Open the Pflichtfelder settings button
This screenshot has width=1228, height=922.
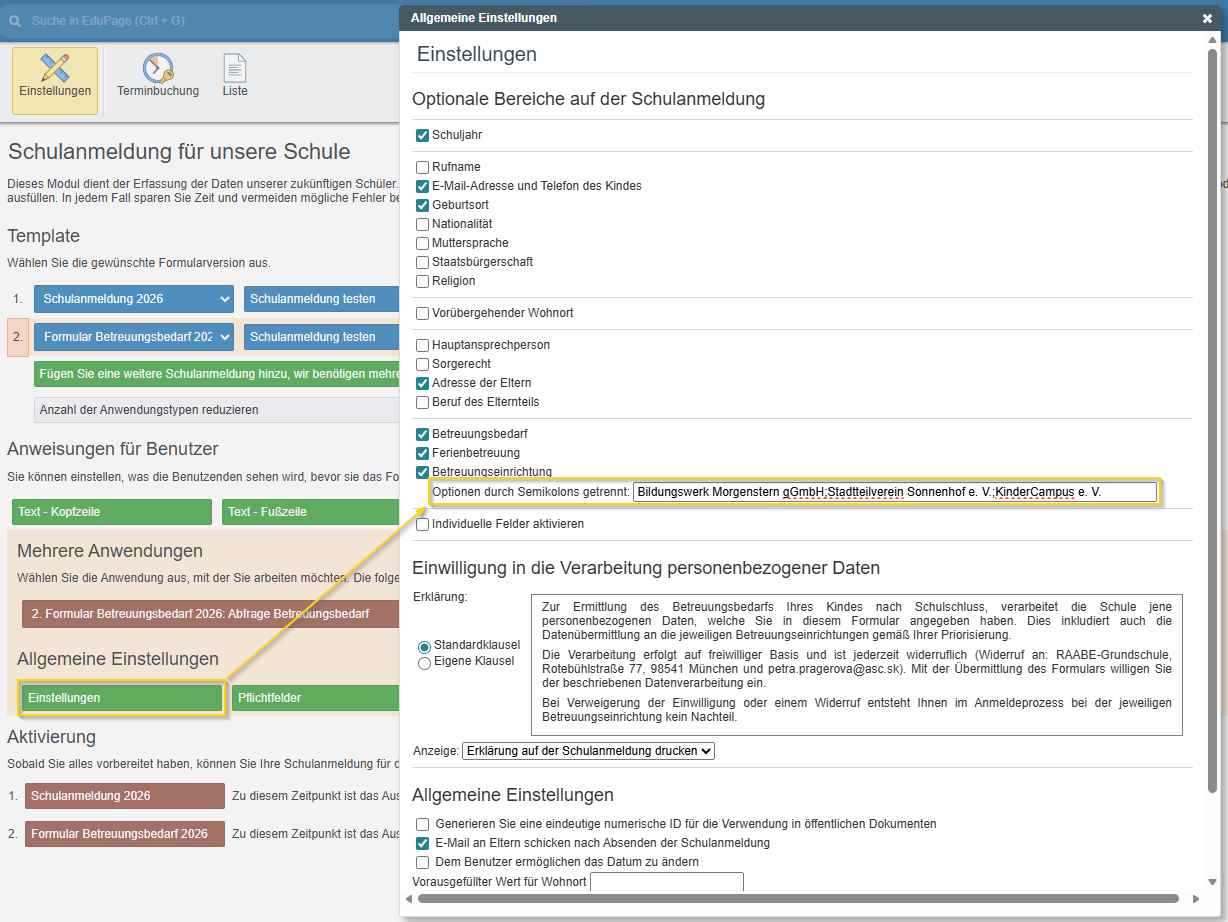315,698
